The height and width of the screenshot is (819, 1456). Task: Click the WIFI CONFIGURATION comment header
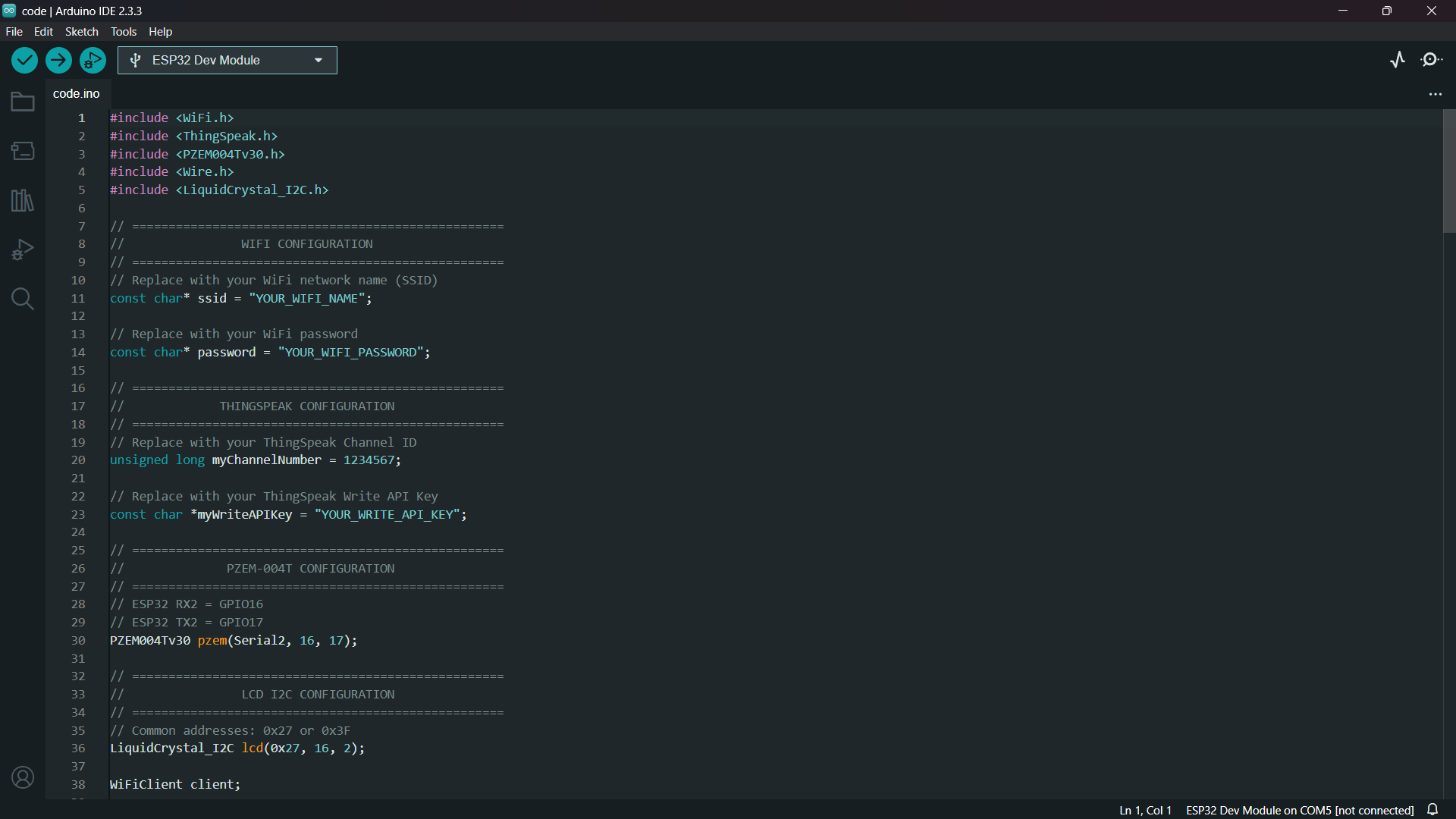307,244
